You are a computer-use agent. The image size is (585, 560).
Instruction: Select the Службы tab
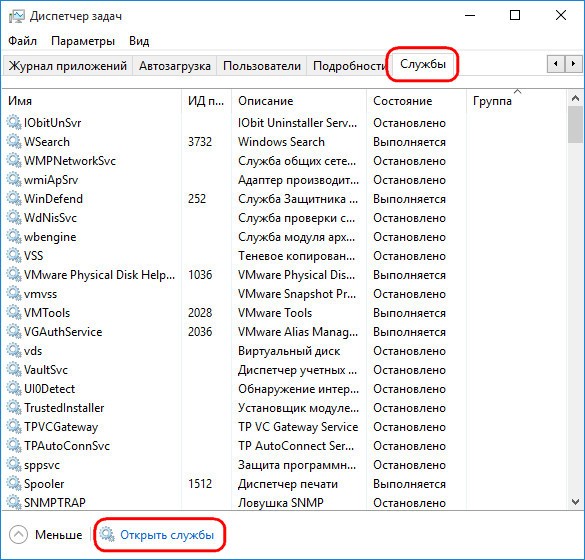423,64
